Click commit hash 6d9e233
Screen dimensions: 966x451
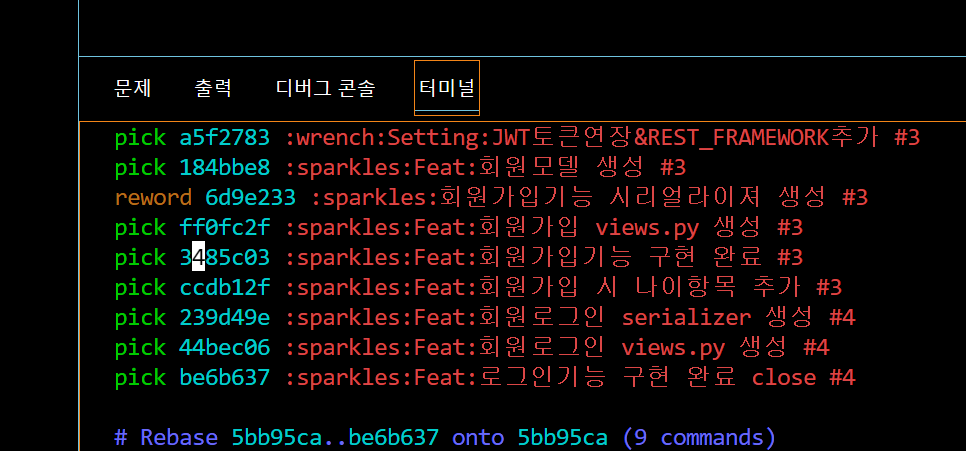tap(250, 197)
